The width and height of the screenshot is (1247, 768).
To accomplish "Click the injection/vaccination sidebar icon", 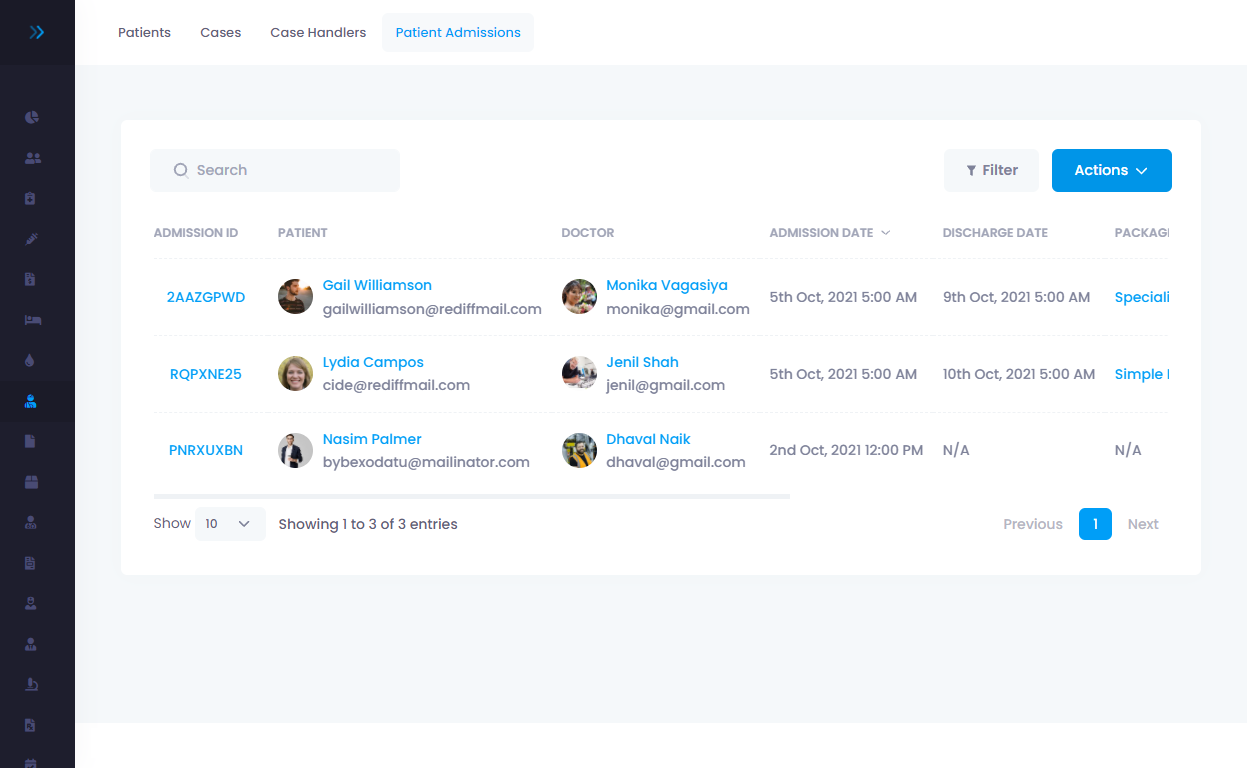I will click(31, 238).
